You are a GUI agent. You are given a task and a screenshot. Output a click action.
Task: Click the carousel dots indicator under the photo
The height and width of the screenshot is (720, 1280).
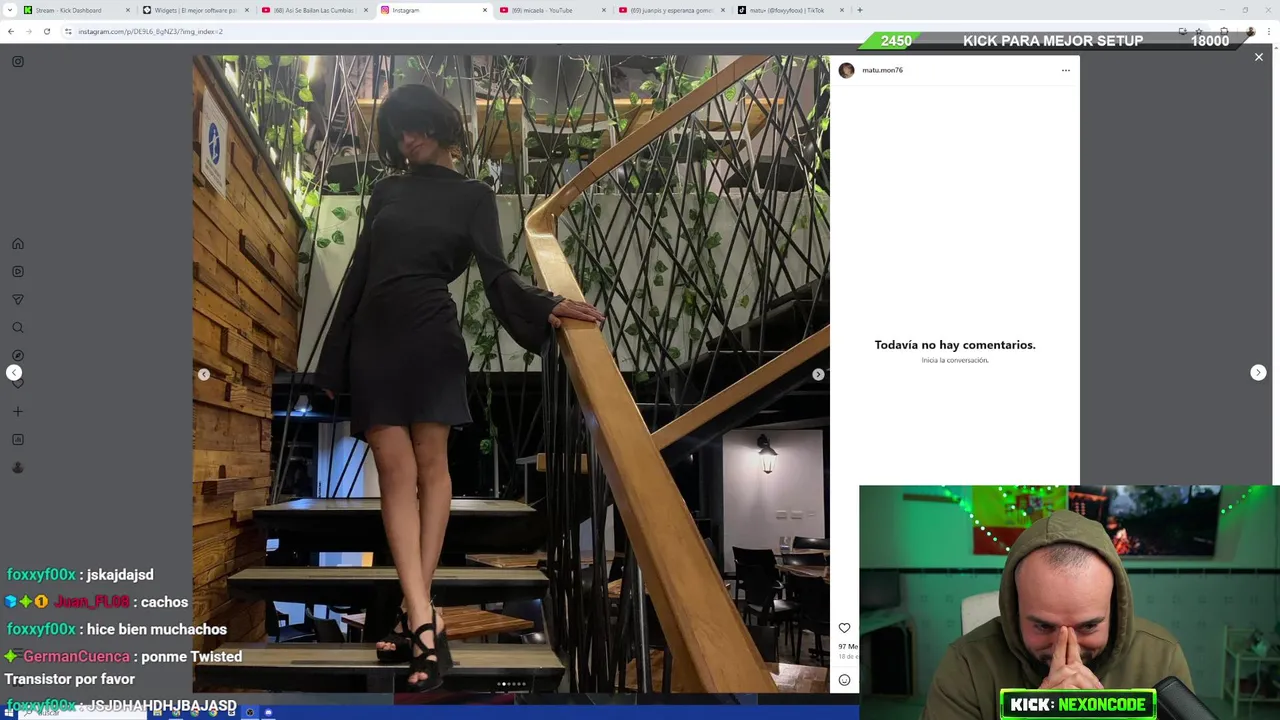coord(511,684)
